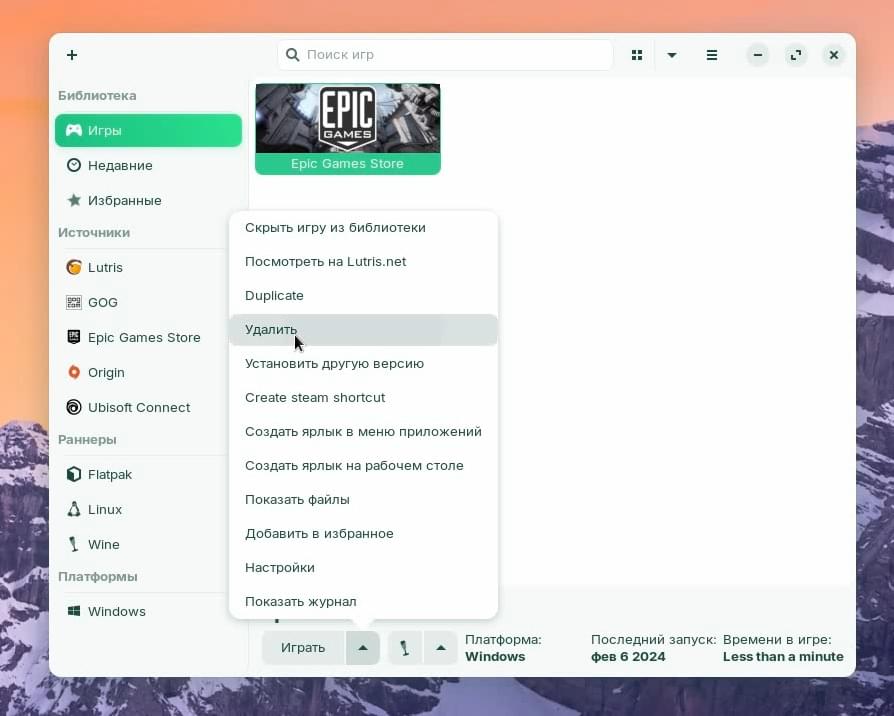Viewport: 894px width, 716px height.
Task: Click the star icon beside Избранные
Action: pyautogui.click(x=74, y=200)
